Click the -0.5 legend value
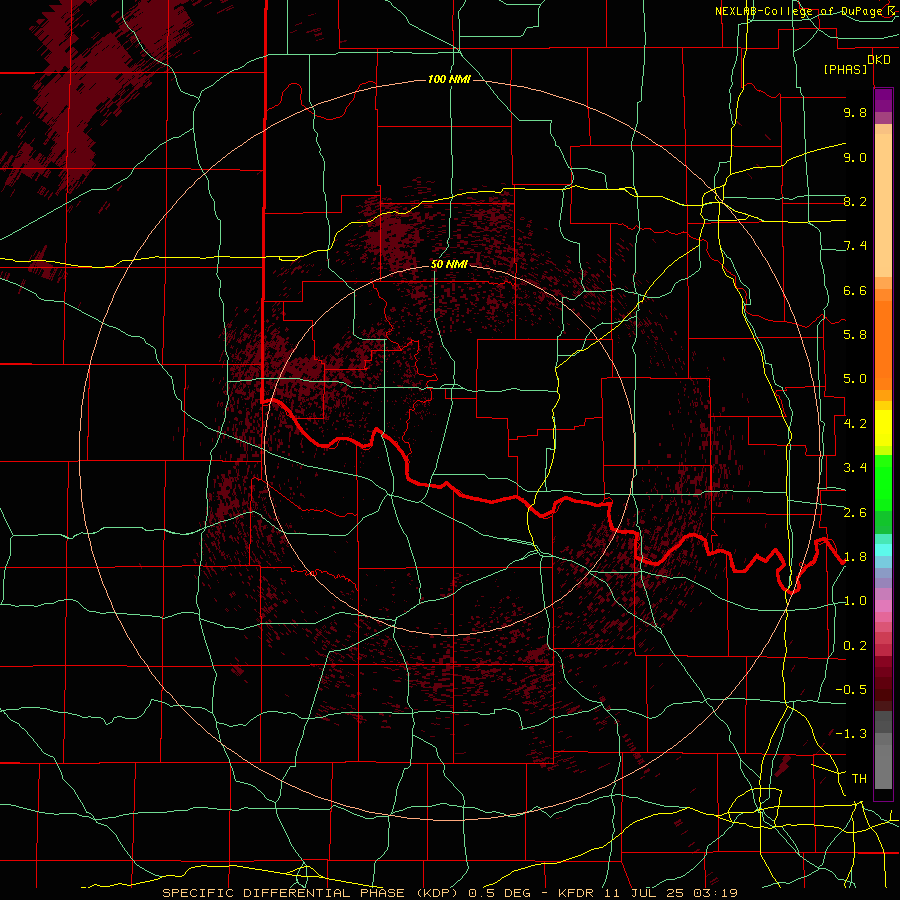 click(x=851, y=690)
